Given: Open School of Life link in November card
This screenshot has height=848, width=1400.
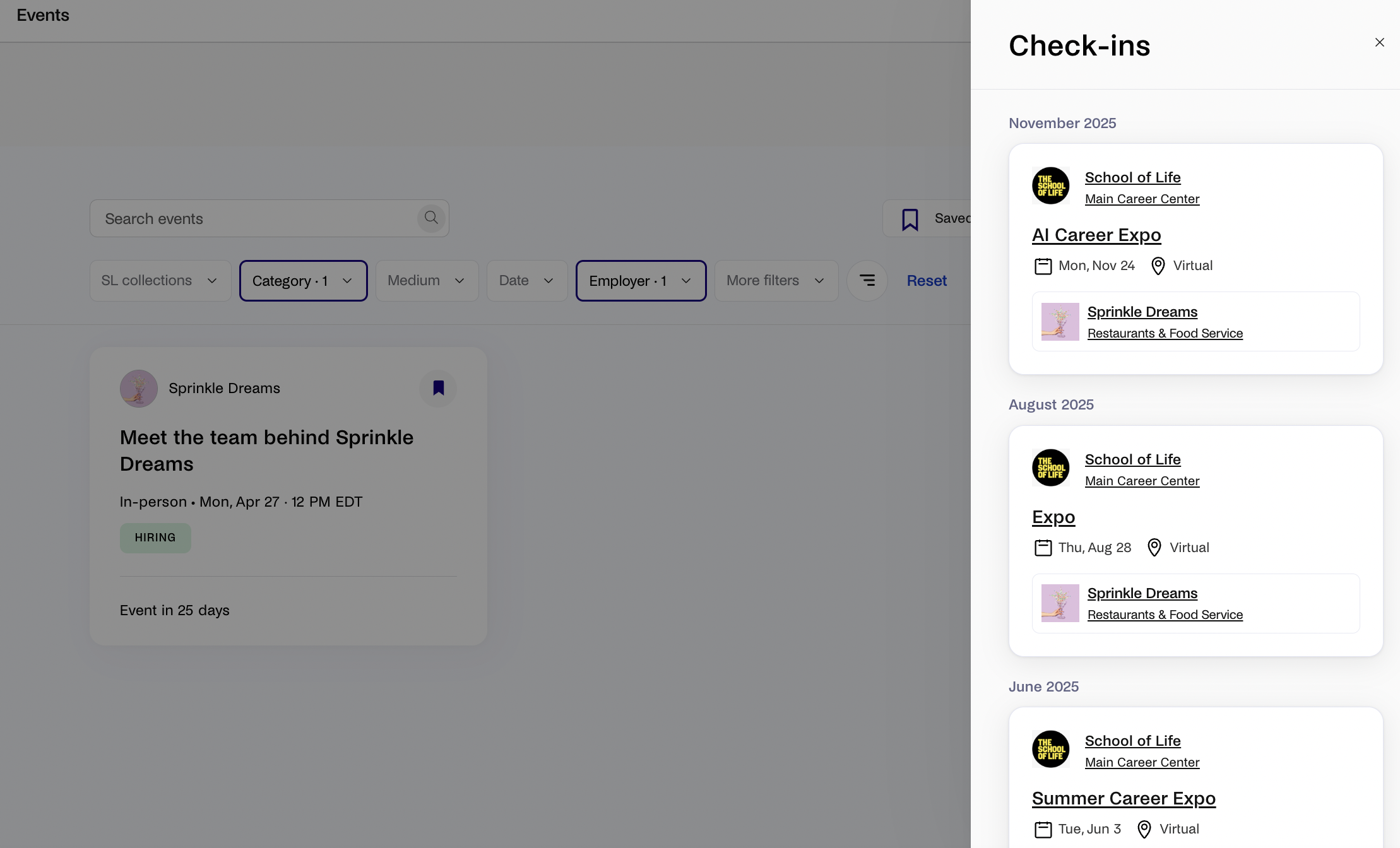Looking at the screenshot, I should click(x=1133, y=177).
